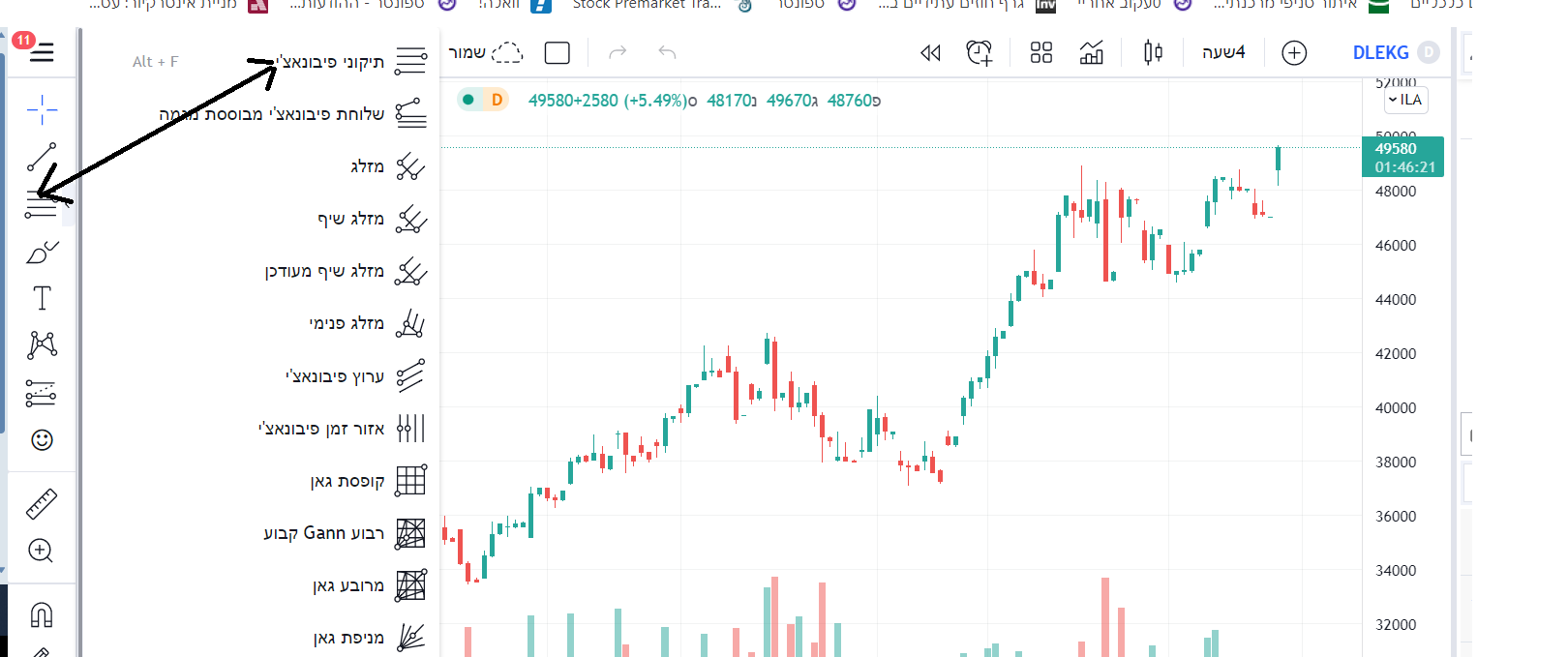Click the save (שמור) cloud button
Image resolution: width=1568 pixels, height=657 pixels.
[485, 52]
